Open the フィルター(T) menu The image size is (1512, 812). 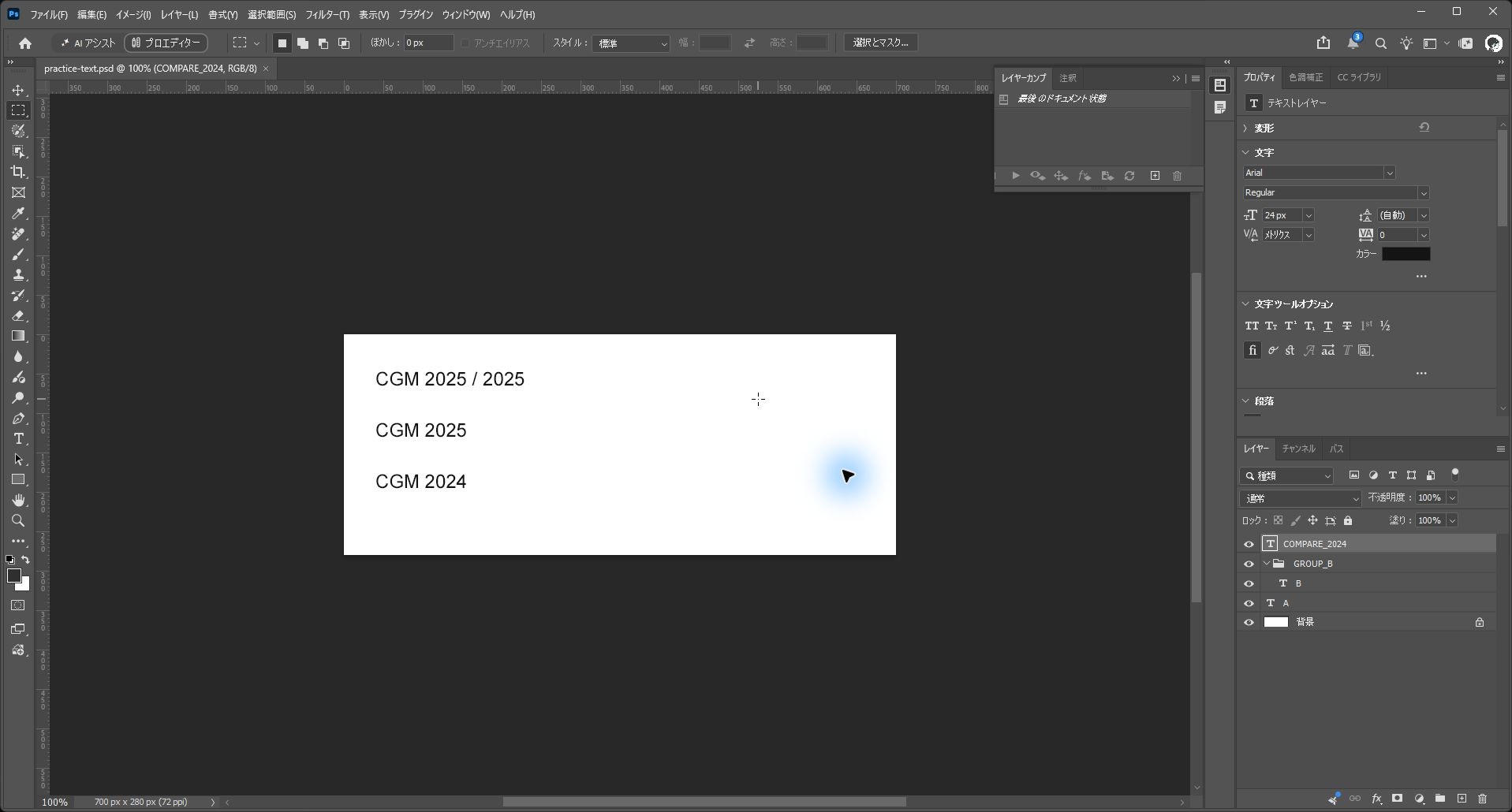click(x=327, y=15)
